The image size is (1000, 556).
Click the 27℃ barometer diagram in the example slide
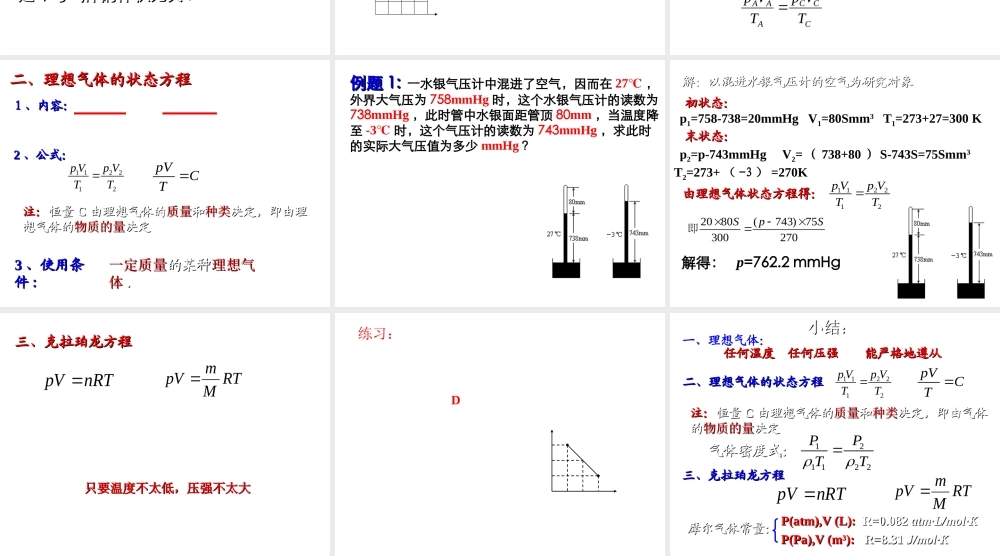(x=567, y=231)
